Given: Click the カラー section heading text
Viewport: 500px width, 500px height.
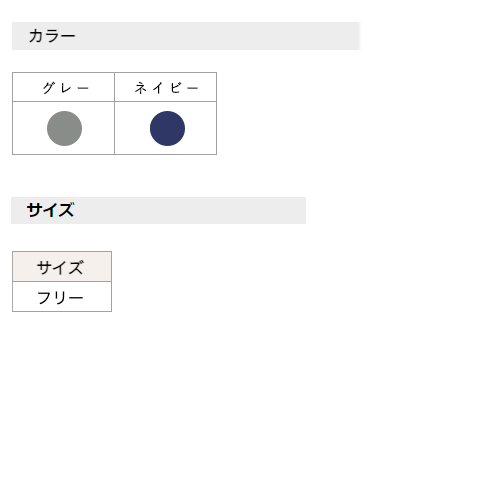Looking at the screenshot, I should 52,36.
